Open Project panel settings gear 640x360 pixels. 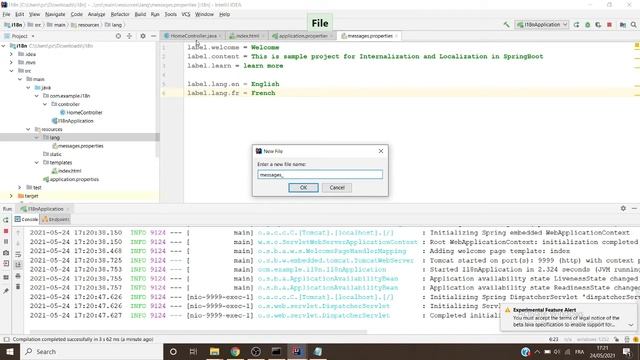coord(143,36)
